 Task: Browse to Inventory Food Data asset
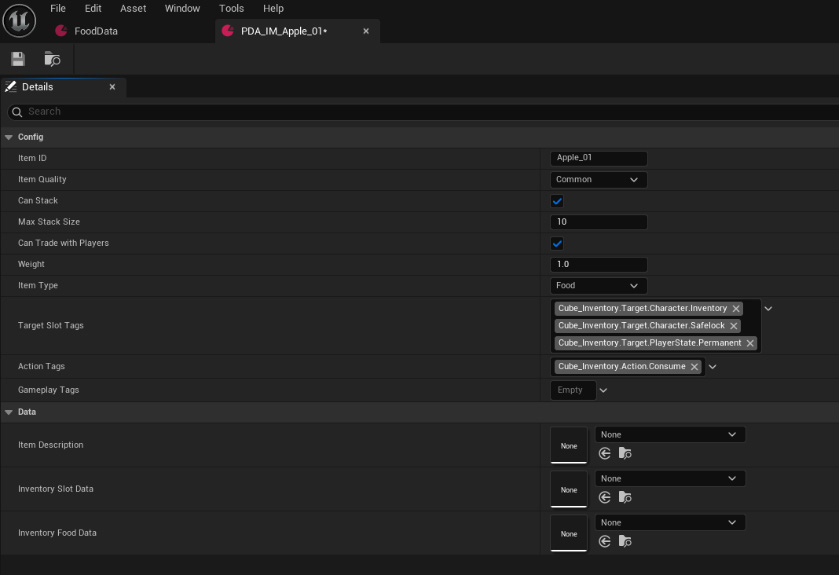[x=625, y=541]
